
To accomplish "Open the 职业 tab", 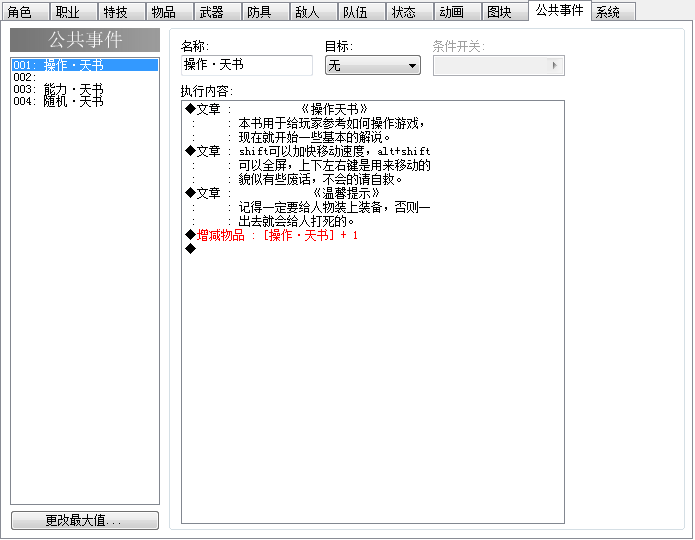I will [x=74, y=12].
